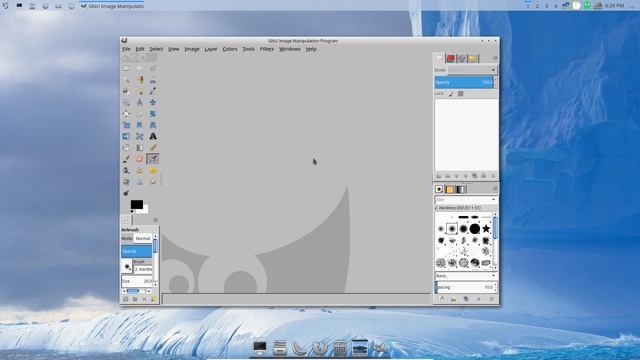Create a new layer button
Image resolution: width=640 pixels, height=360 pixels.
tap(439, 176)
